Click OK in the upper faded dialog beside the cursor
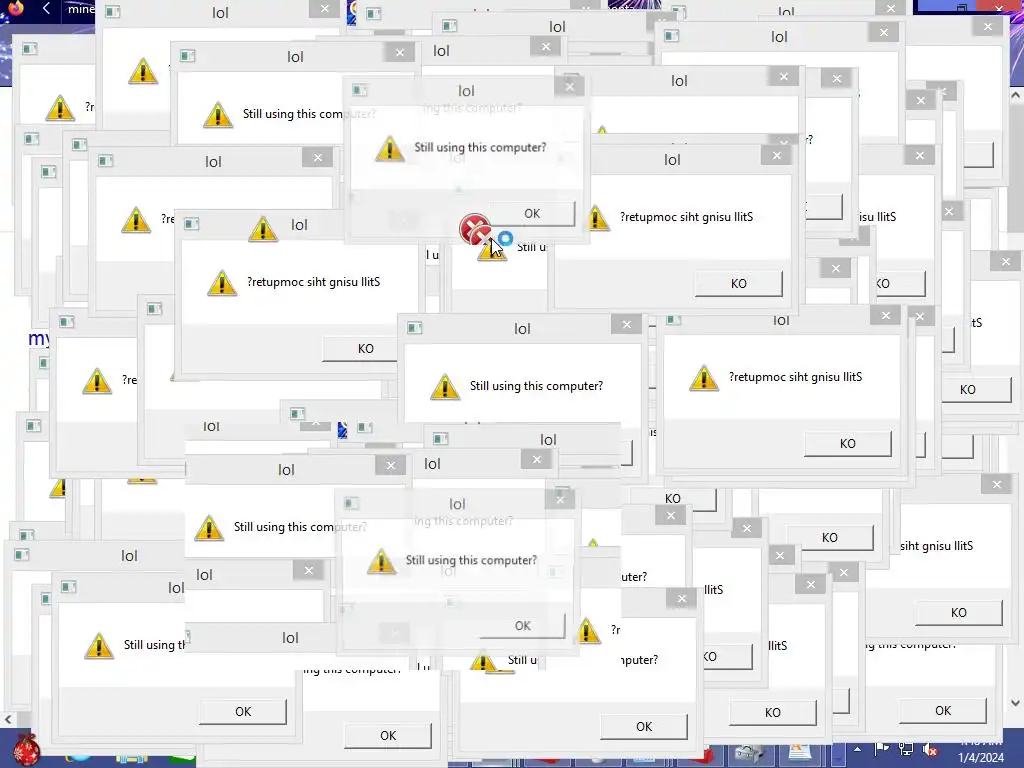This screenshot has width=1024, height=768. coord(532,214)
